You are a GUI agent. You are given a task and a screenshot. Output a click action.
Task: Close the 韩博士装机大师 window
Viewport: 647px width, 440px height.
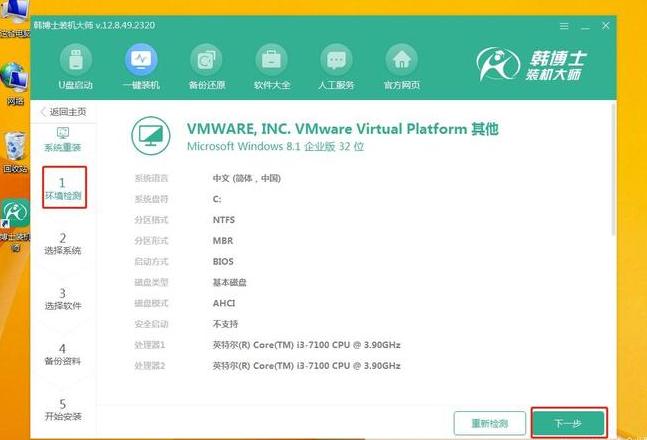point(606,26)
